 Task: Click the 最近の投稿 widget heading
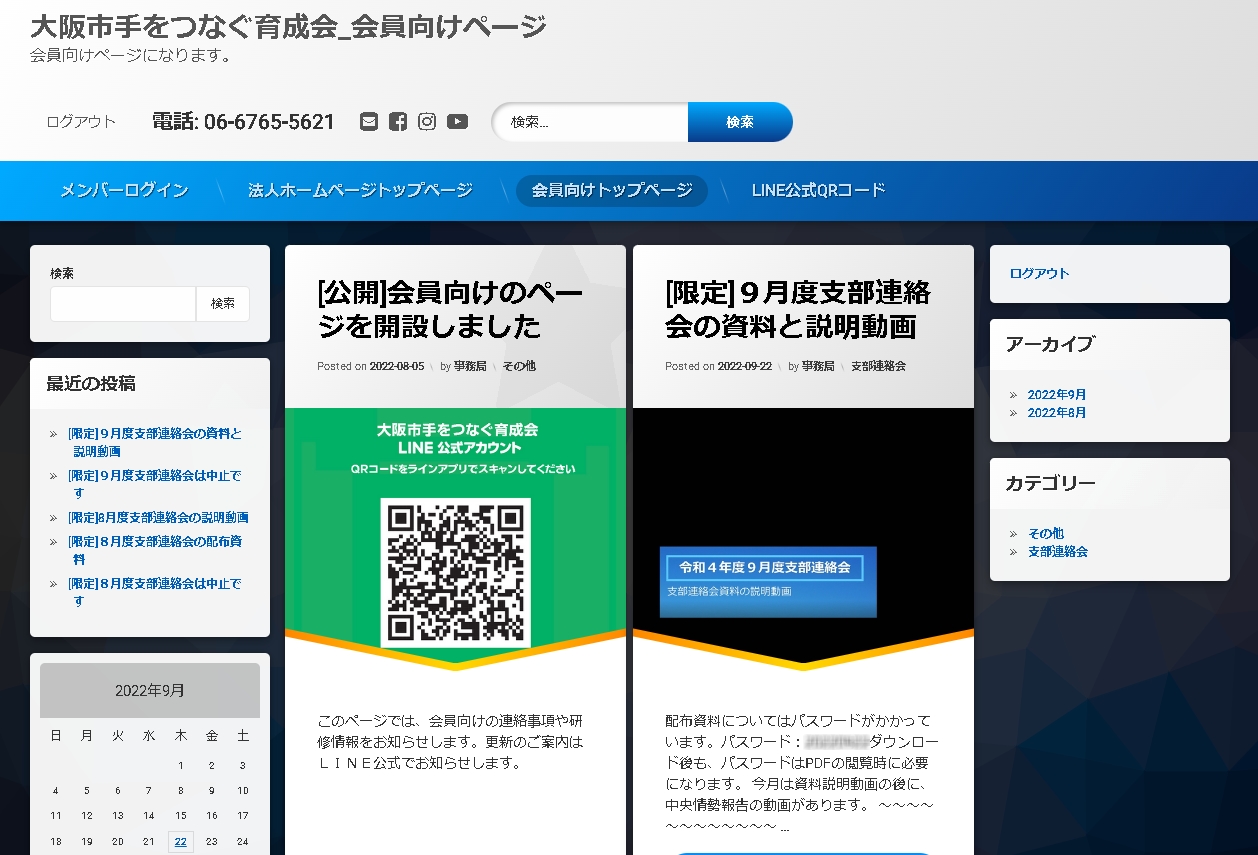(x=91, y=384)
